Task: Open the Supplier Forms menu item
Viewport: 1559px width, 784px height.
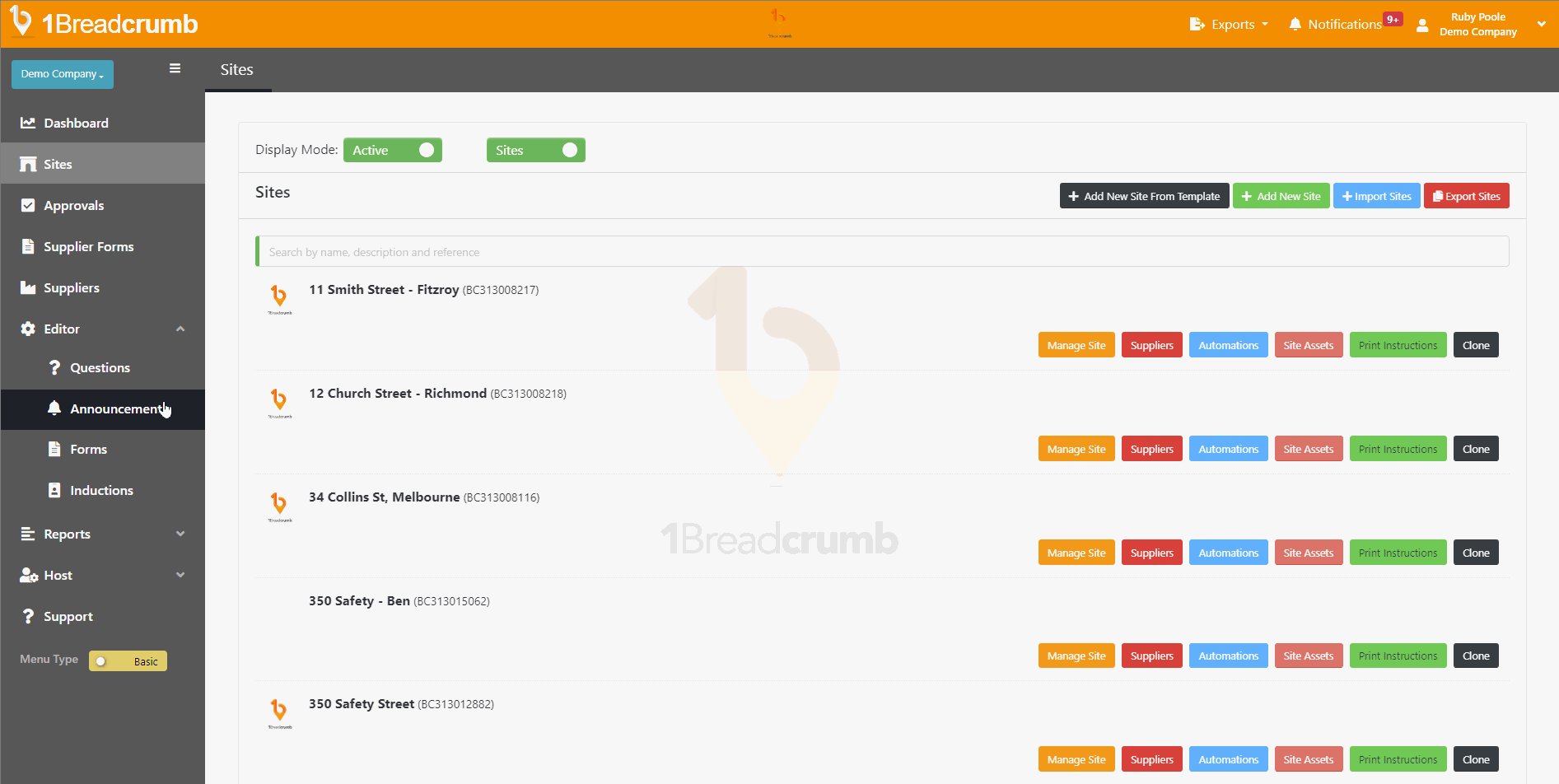Action: click(x=88, y=246)
